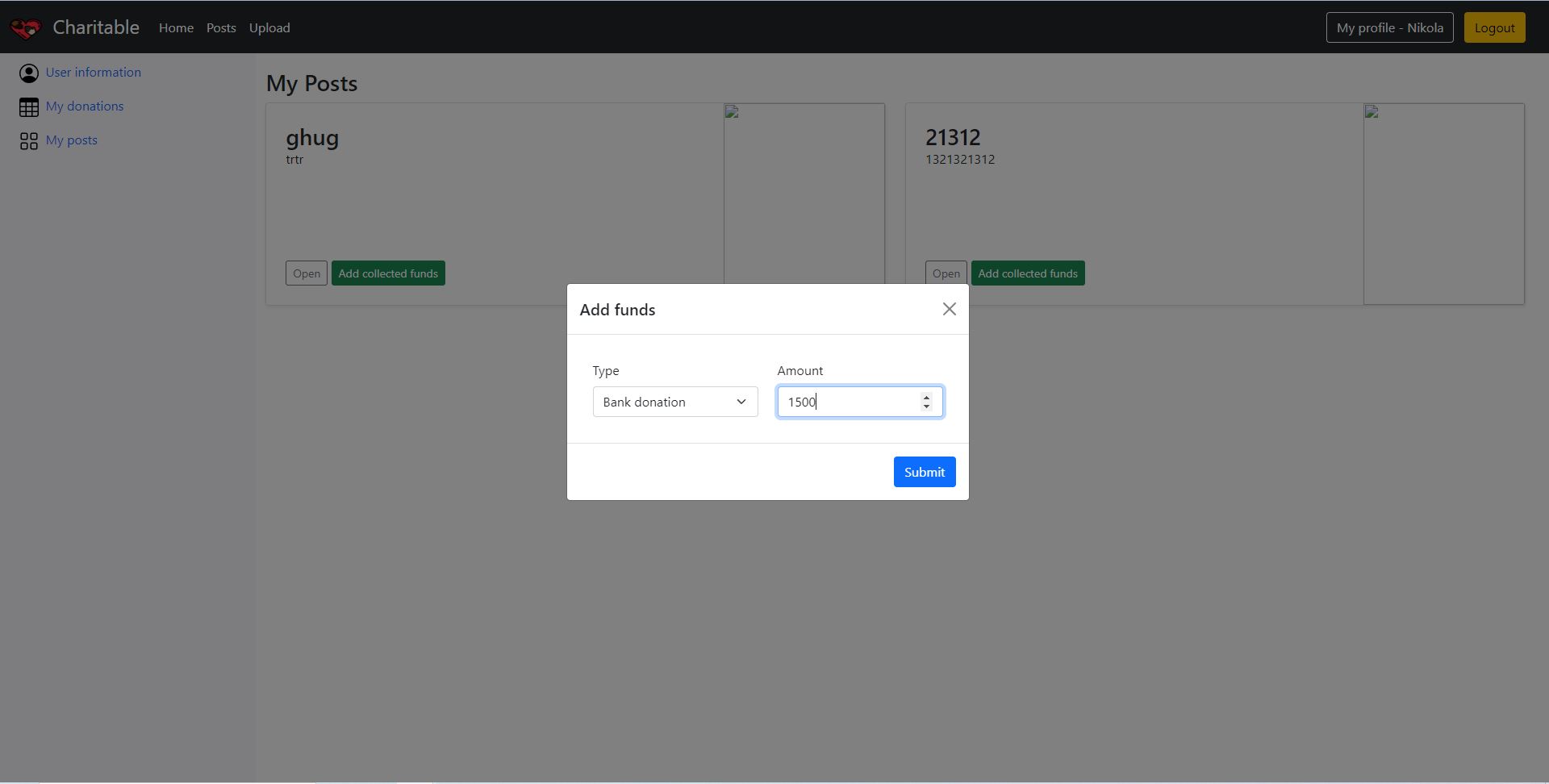1549x784 pixels.
Task: Click the broken image in 21312 post
Action: (1372, 112)
